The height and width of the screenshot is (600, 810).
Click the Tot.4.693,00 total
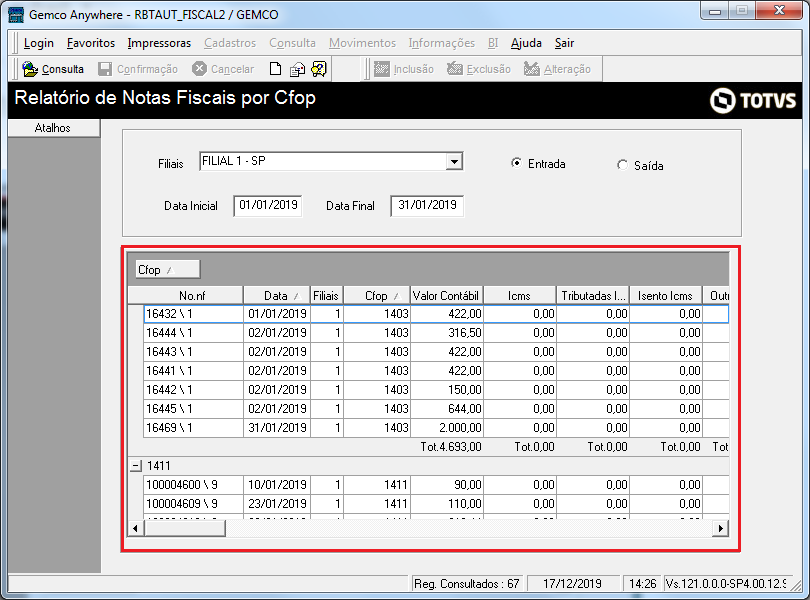451,447
